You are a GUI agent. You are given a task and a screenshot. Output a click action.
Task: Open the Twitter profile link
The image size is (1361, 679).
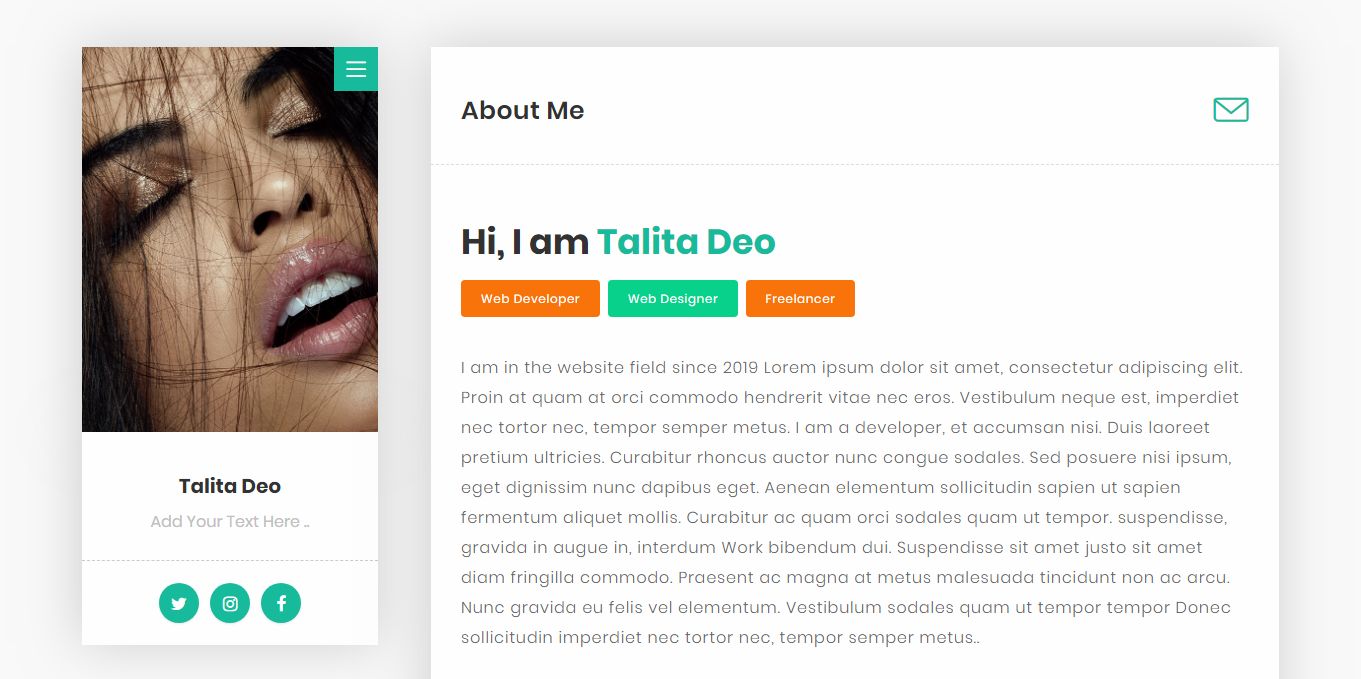tap(179, 603)
